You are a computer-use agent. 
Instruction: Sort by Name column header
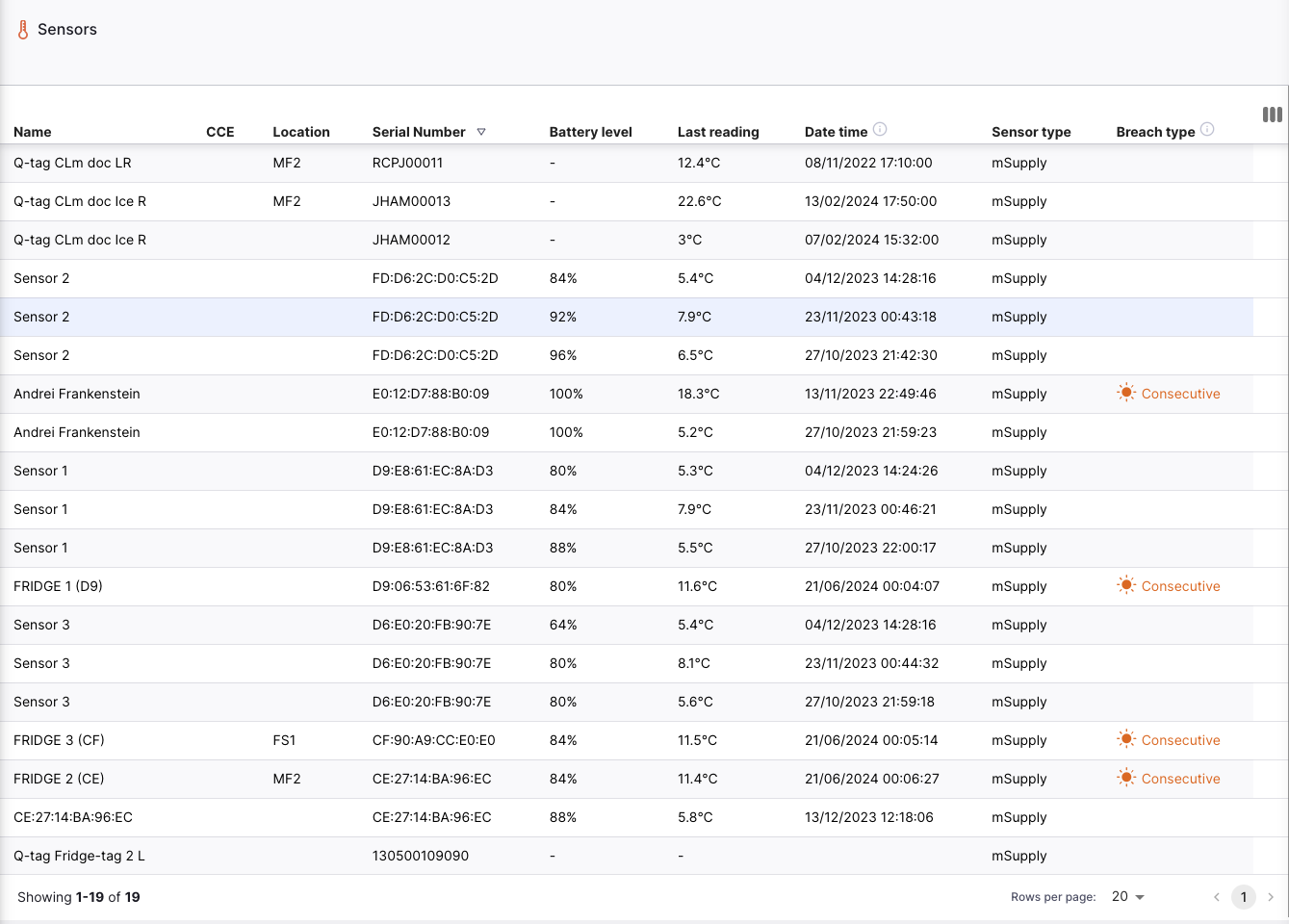[33, 132]
